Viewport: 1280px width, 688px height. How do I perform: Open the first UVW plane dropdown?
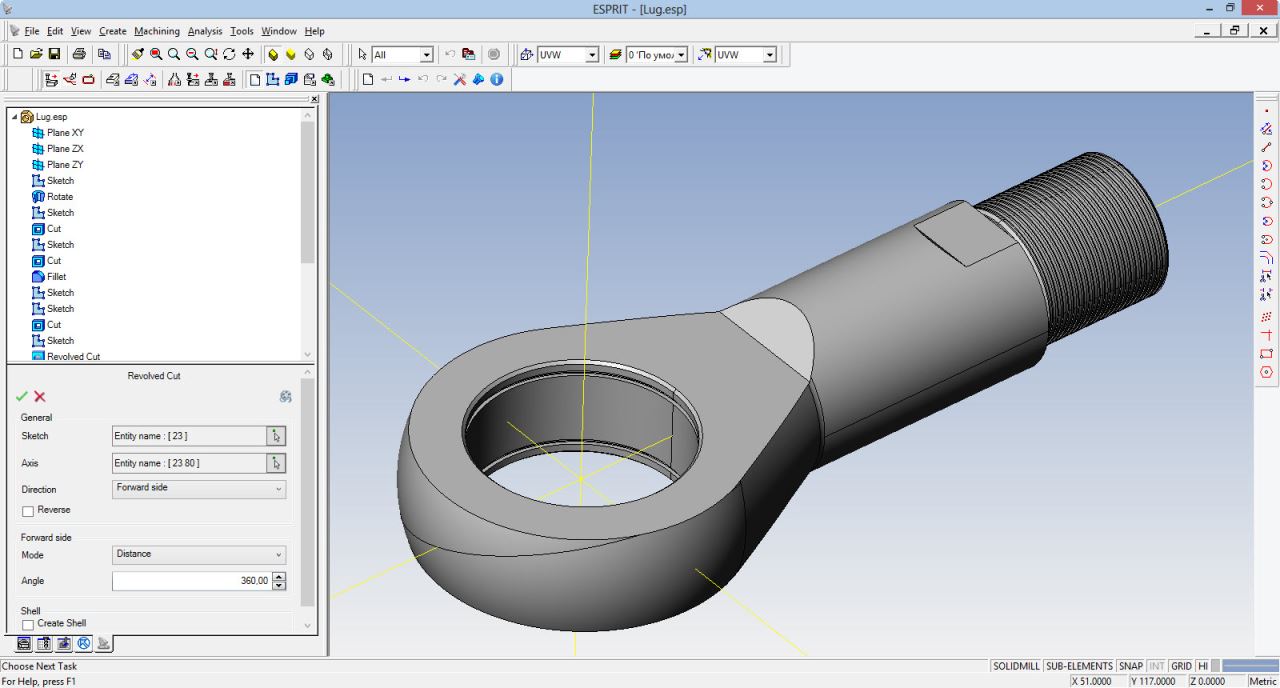pyautogui.click(x=591, y=55)
